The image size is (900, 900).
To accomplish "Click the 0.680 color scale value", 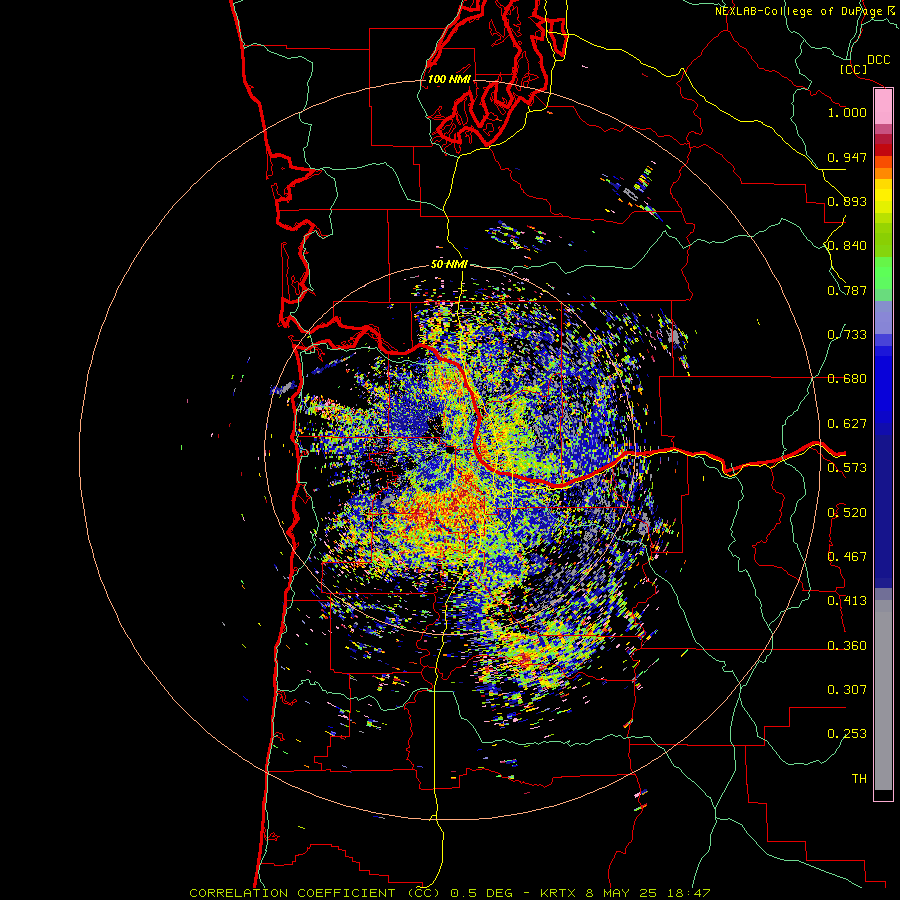I will tap(847, 379).
